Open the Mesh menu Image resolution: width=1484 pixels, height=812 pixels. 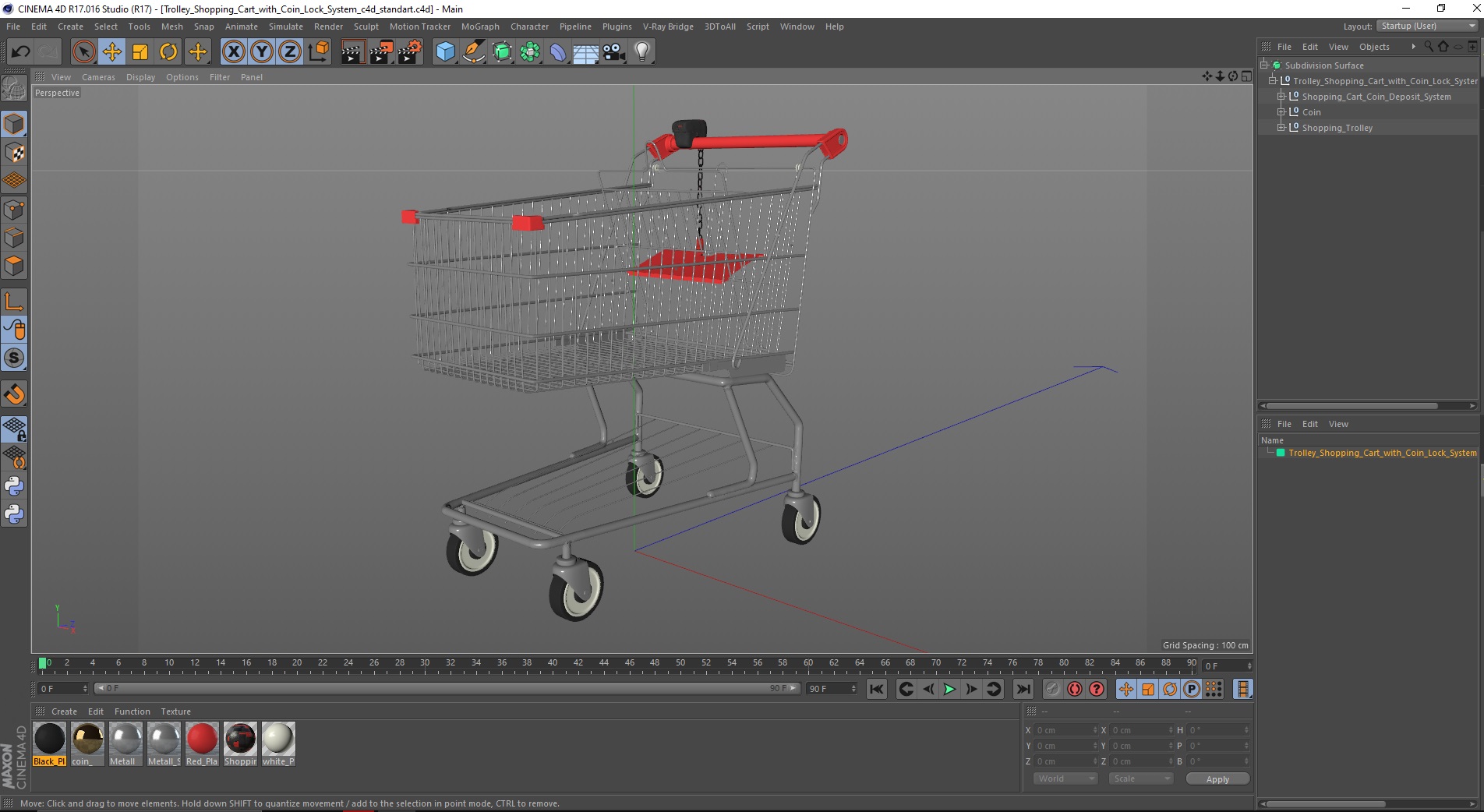[x=172, y=26]
